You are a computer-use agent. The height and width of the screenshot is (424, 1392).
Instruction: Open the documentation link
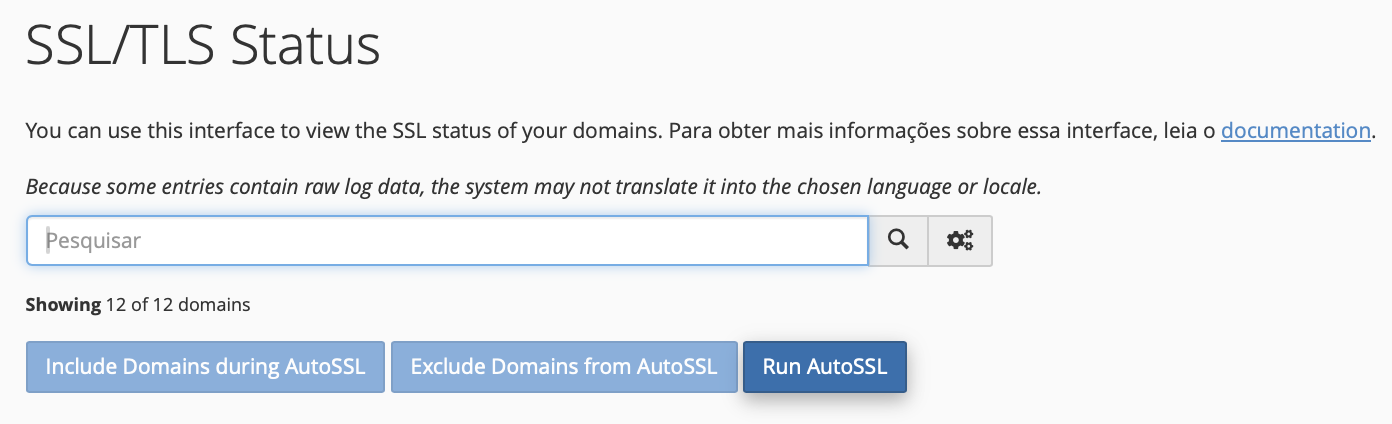point(1295,130)
